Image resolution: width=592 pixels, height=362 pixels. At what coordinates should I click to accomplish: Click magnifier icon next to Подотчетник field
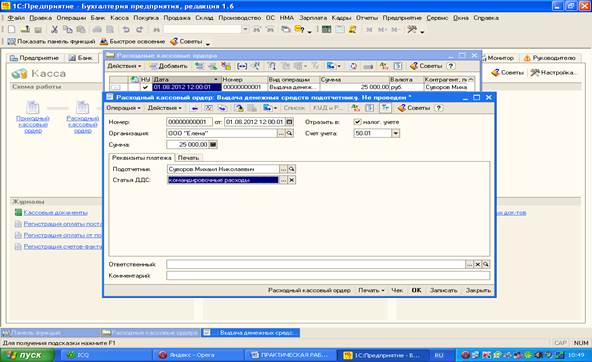[291, 169]
